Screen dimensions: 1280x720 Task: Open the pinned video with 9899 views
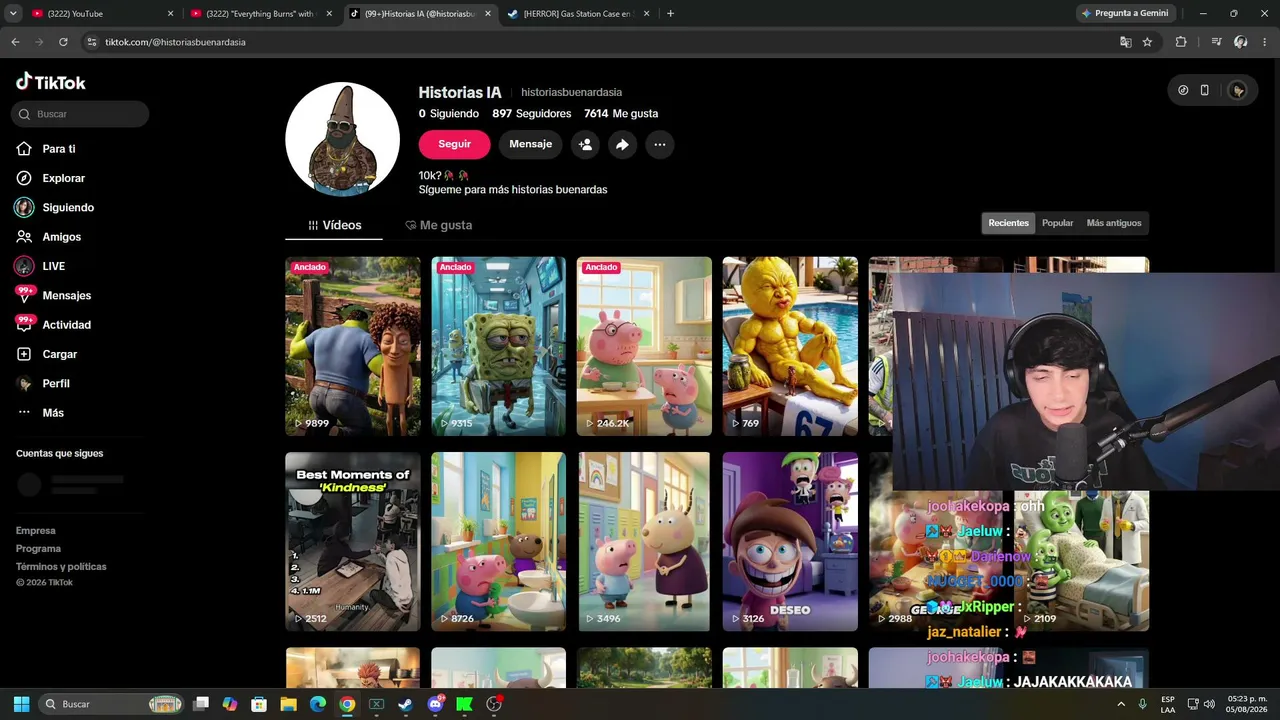tap(353, 346)
